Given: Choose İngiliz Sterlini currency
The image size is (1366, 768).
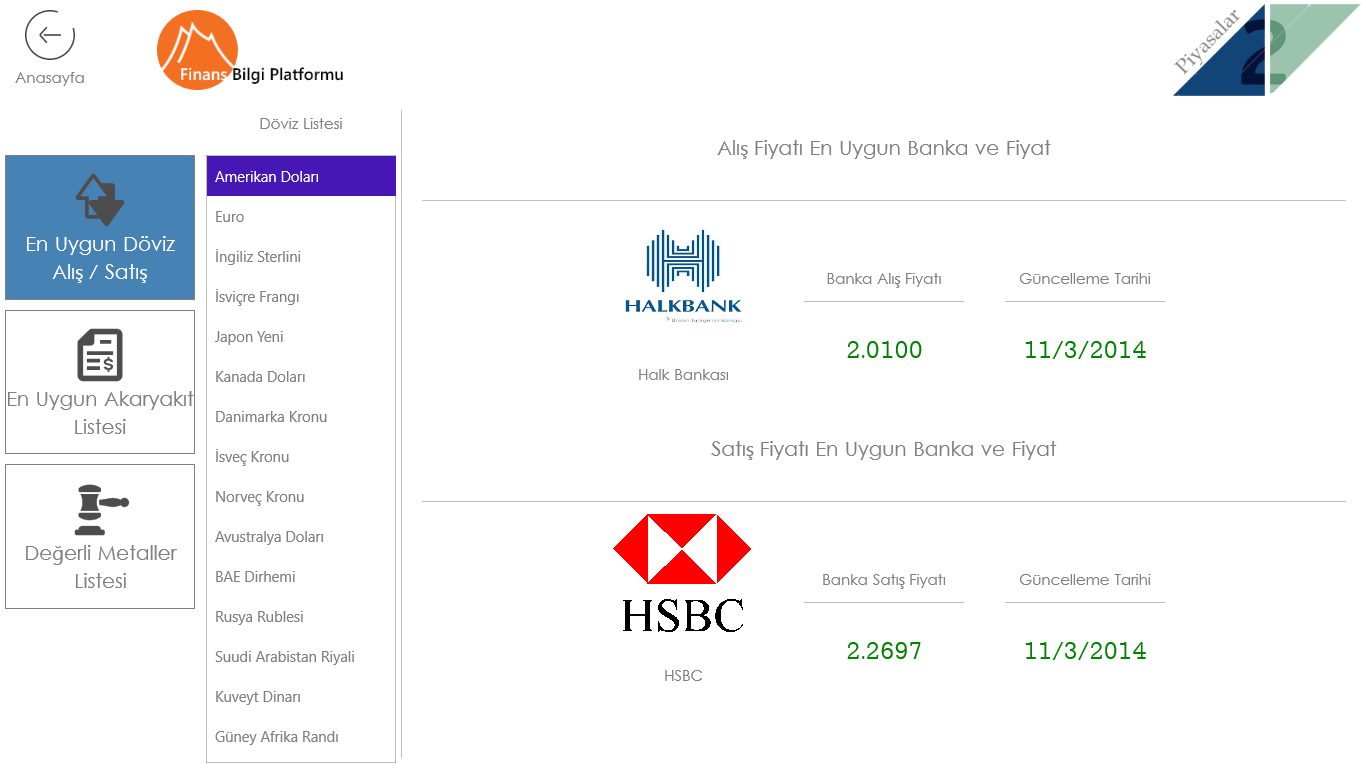Looking at the screenshot, I should coord(301,257).
